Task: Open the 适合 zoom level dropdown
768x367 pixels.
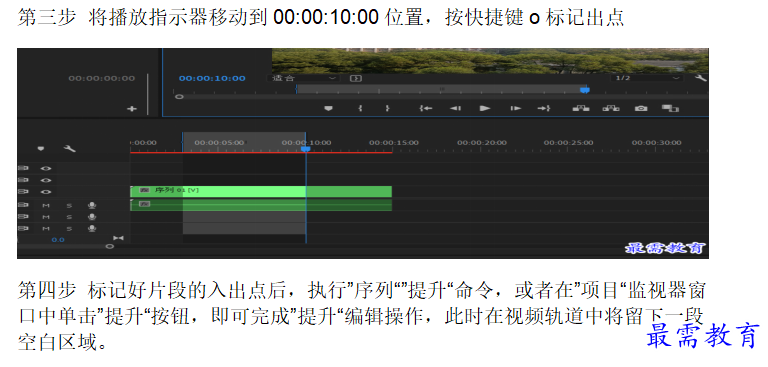Action: [304, 78]
